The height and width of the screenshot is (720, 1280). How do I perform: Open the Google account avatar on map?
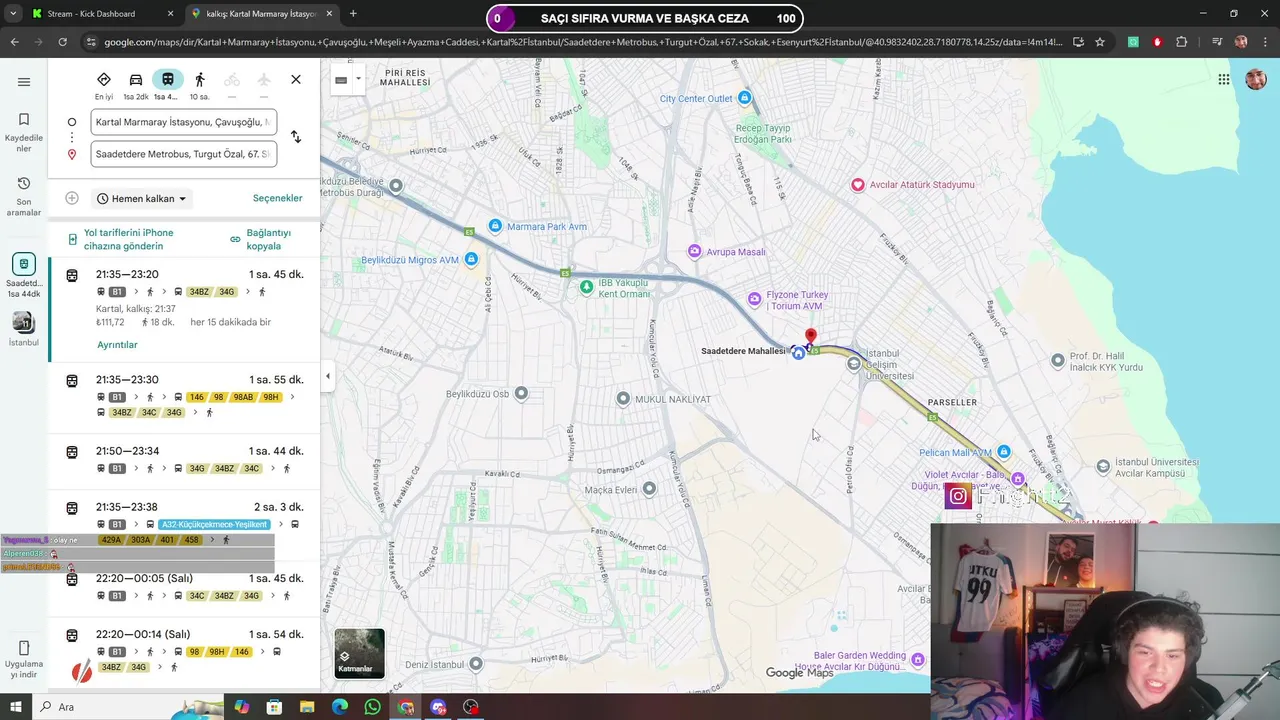click(x=1256, y=80)
